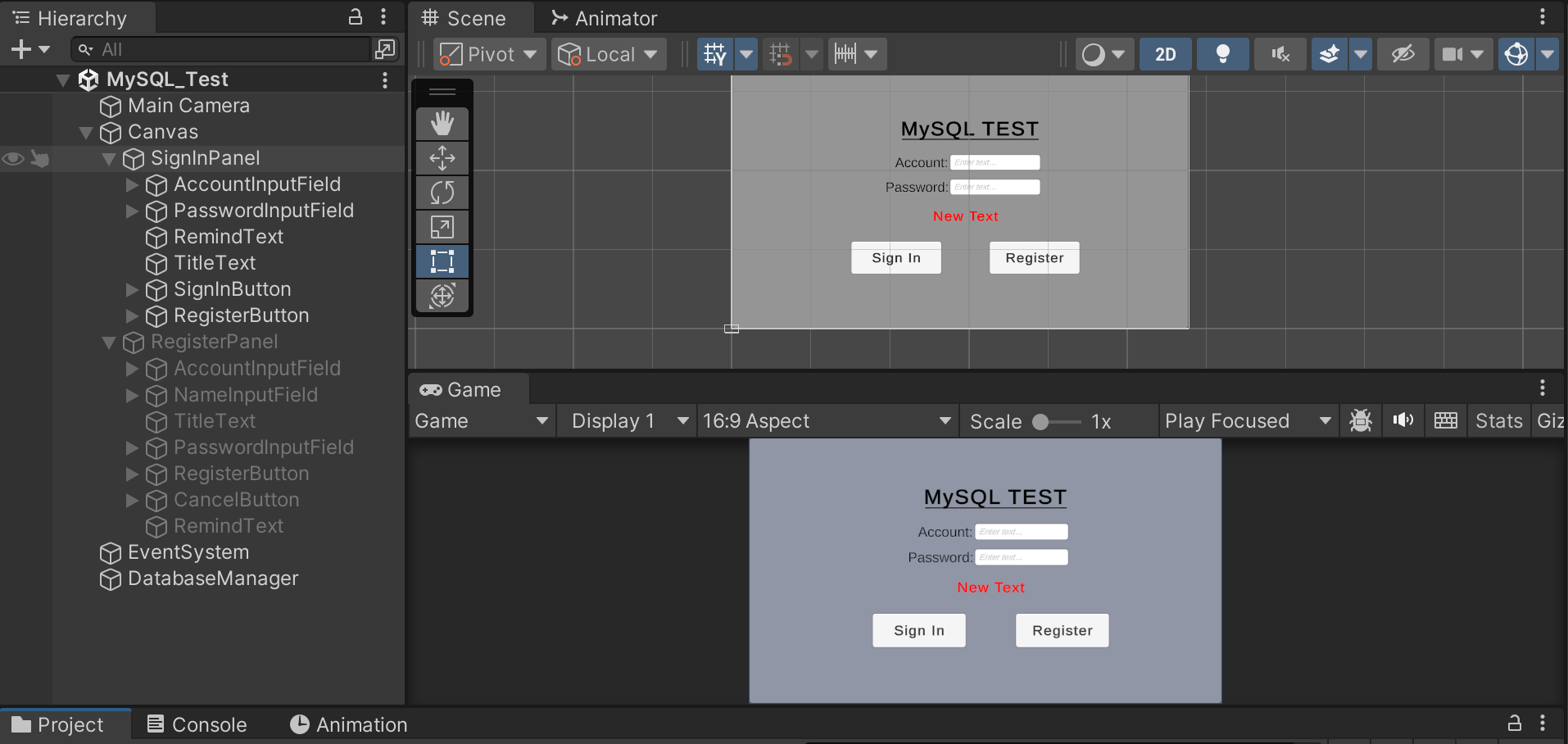The height and width of the screenshot is (744, 1568).
Task: Mute audio in Game view
Action: 1403,421
